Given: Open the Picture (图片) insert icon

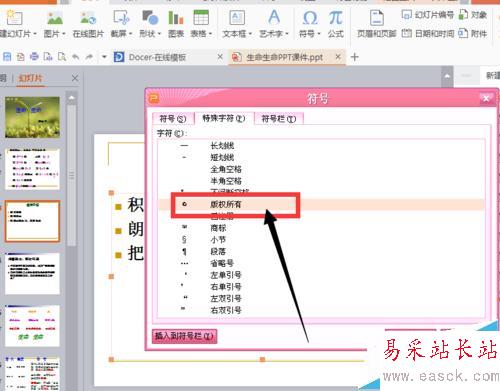Looking at the screenshot, I should point(55,18).
